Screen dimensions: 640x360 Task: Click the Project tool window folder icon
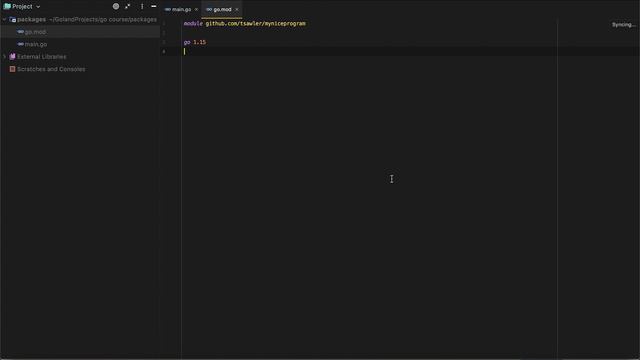7,6
